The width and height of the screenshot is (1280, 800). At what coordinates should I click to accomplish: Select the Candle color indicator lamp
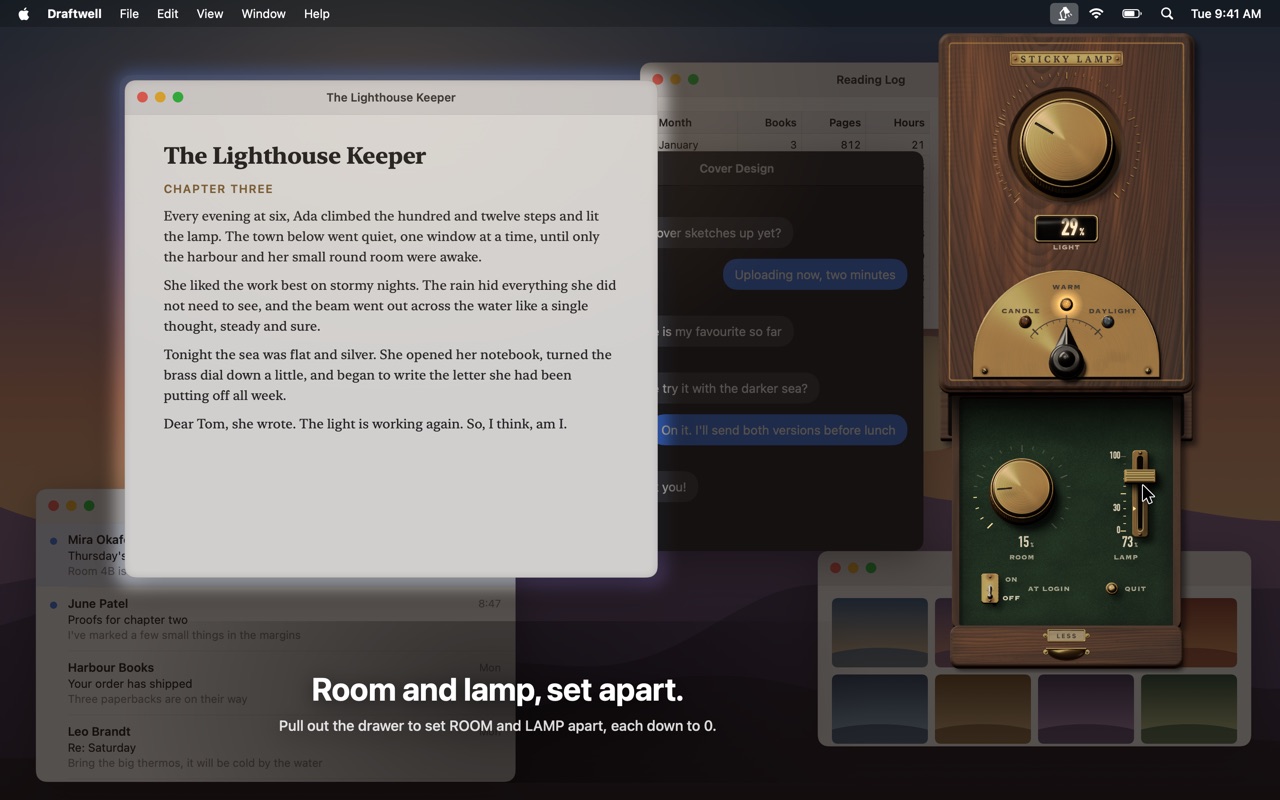(1025, 322)
